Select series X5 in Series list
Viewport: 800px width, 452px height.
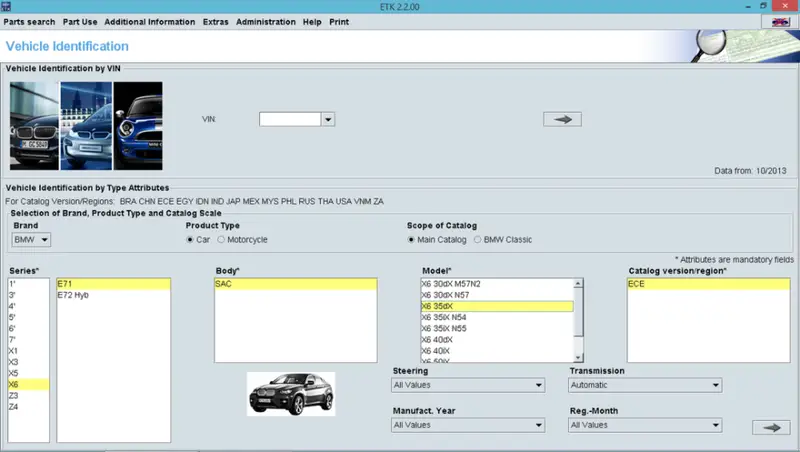[x=29, y=373]
